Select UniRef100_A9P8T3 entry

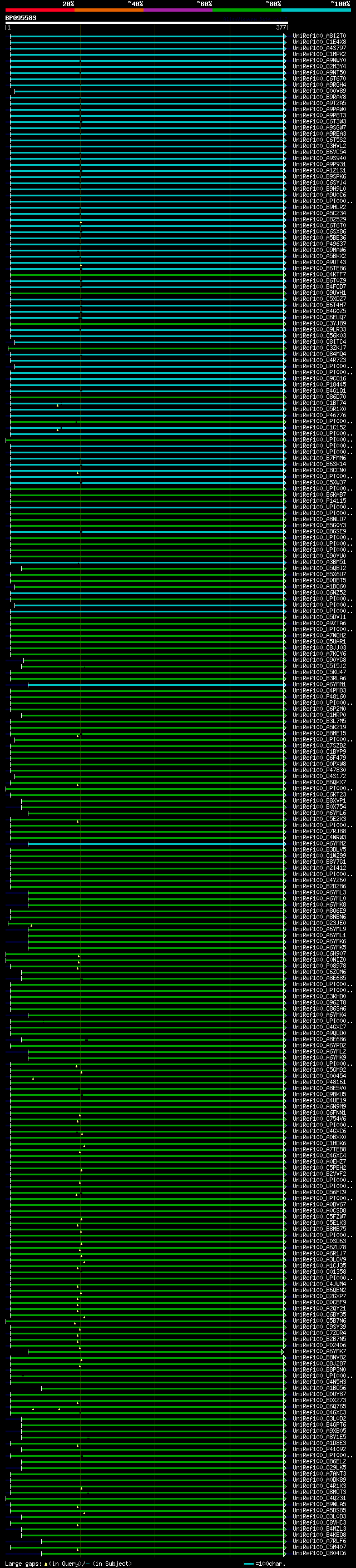pos(319,116)
